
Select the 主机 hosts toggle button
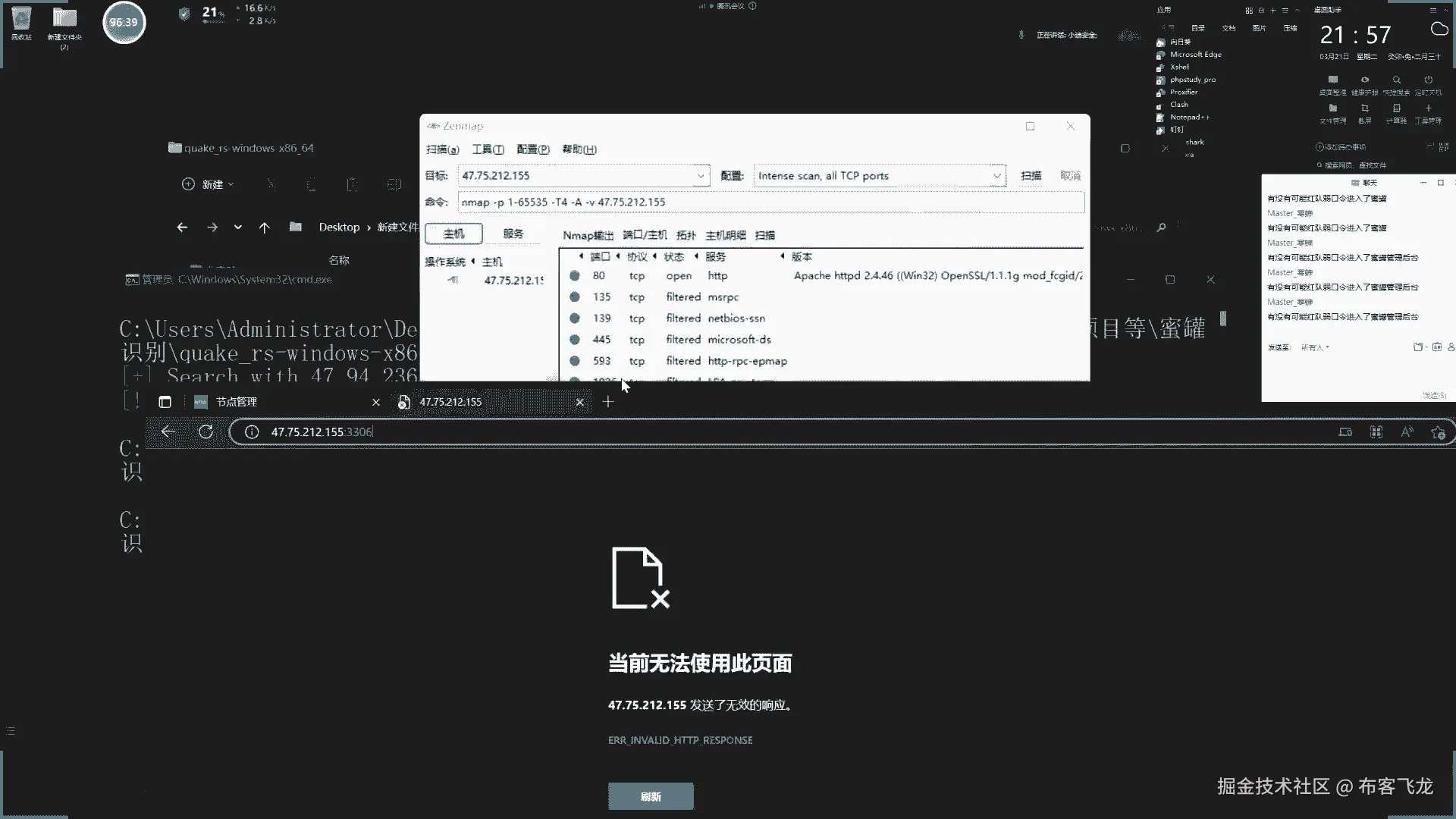point(453,234)
